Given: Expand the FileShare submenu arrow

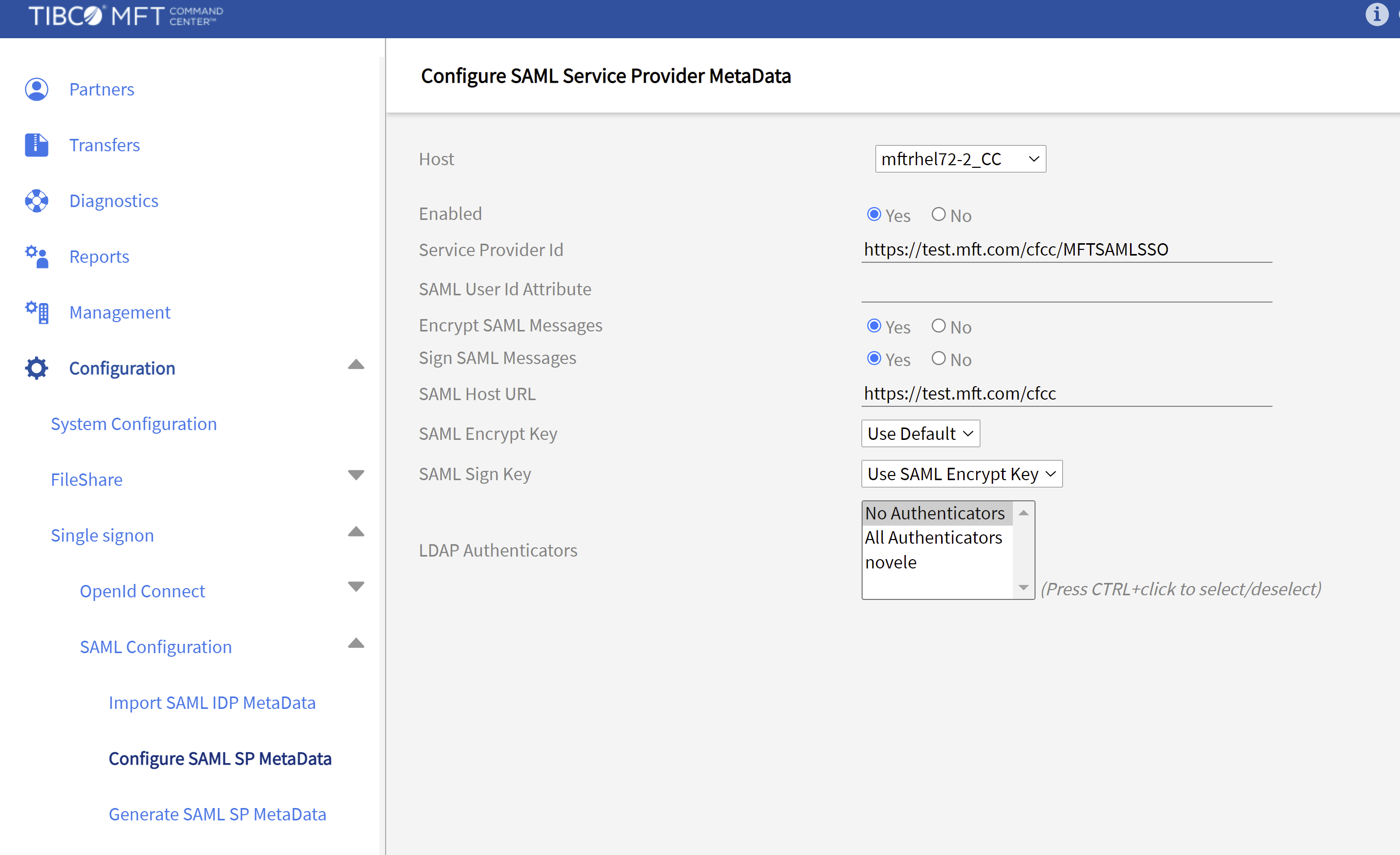Looking at the screenshot, I should click(x=356, y=475).
